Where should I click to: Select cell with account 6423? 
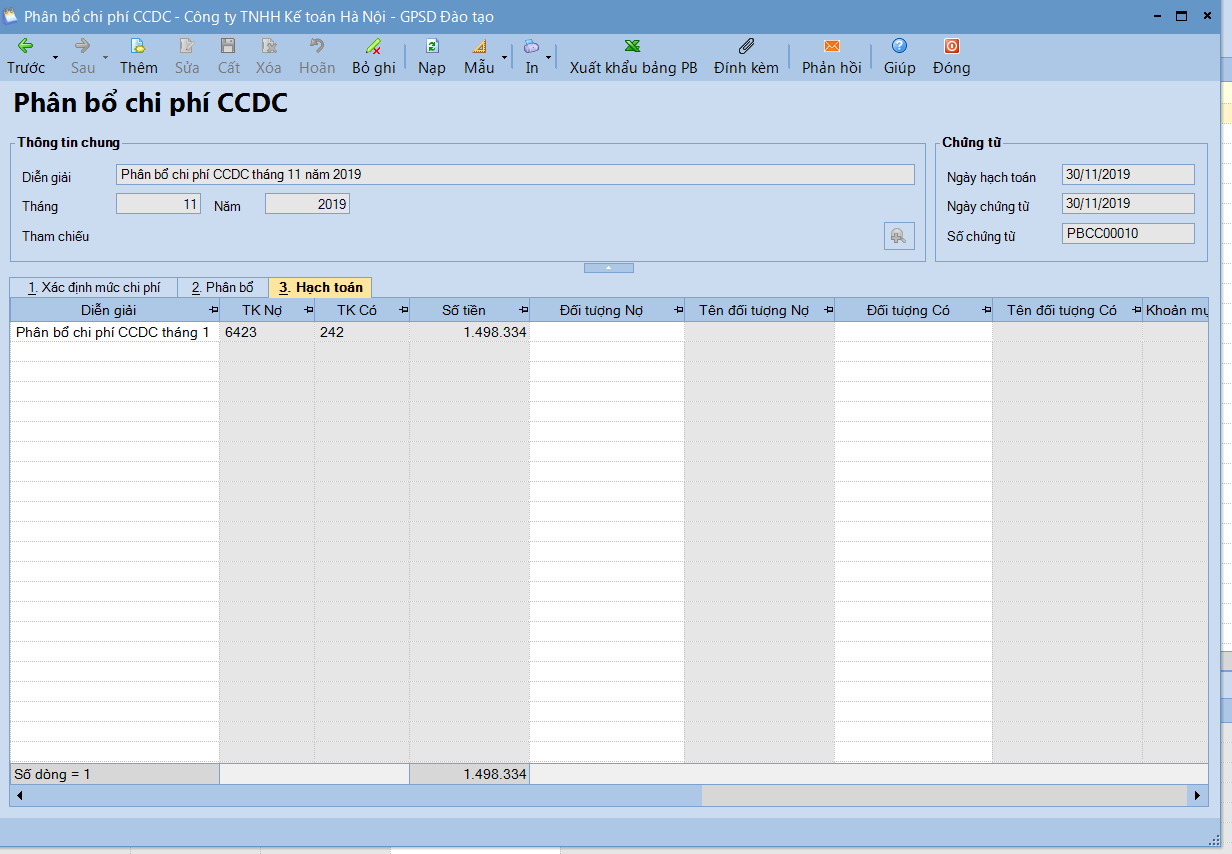click(x=267, y=332)
